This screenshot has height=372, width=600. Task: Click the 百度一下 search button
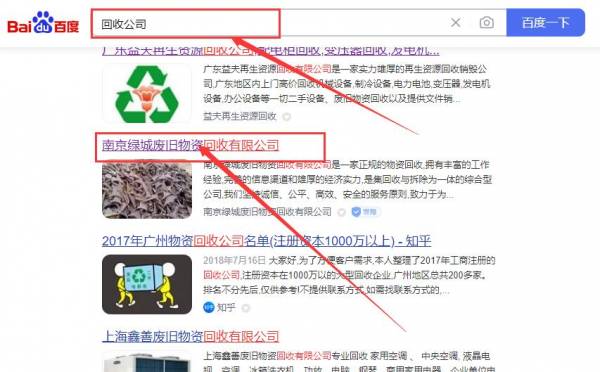click(x=545, y=23)
